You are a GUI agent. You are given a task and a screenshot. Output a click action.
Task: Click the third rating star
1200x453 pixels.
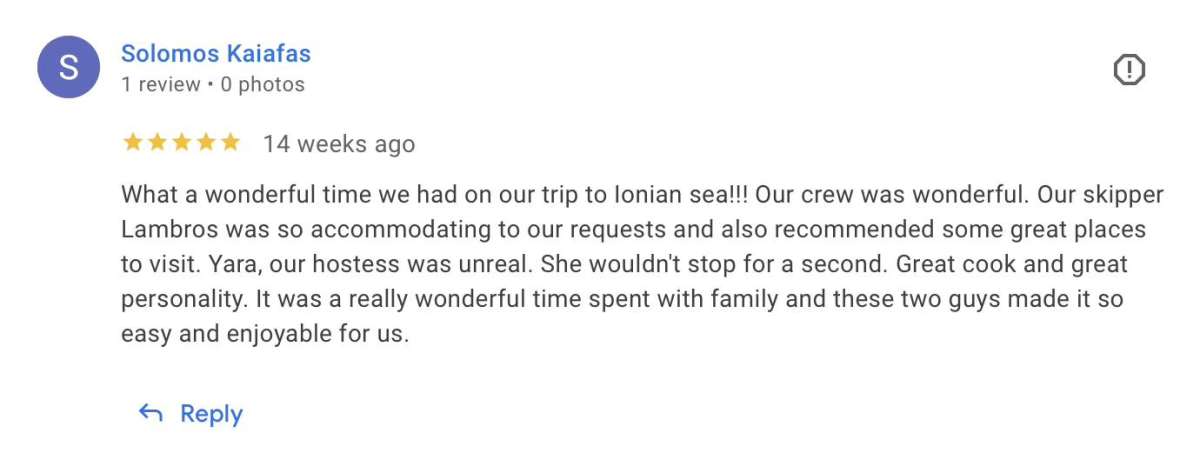pos(181,143)
